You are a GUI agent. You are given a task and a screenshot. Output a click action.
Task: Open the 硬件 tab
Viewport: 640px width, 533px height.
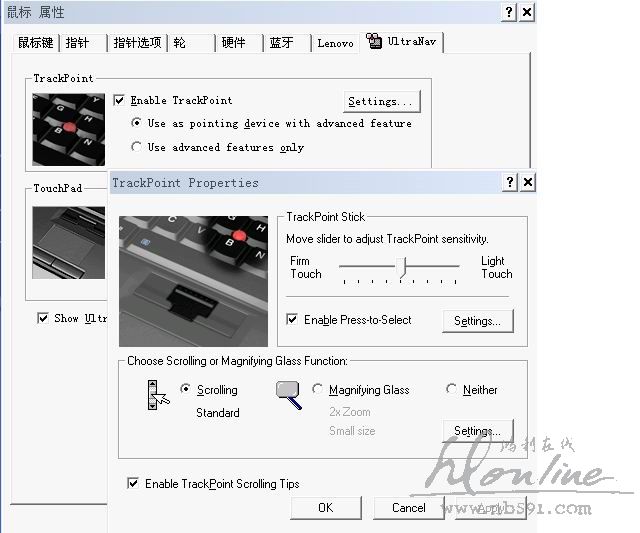233,43
